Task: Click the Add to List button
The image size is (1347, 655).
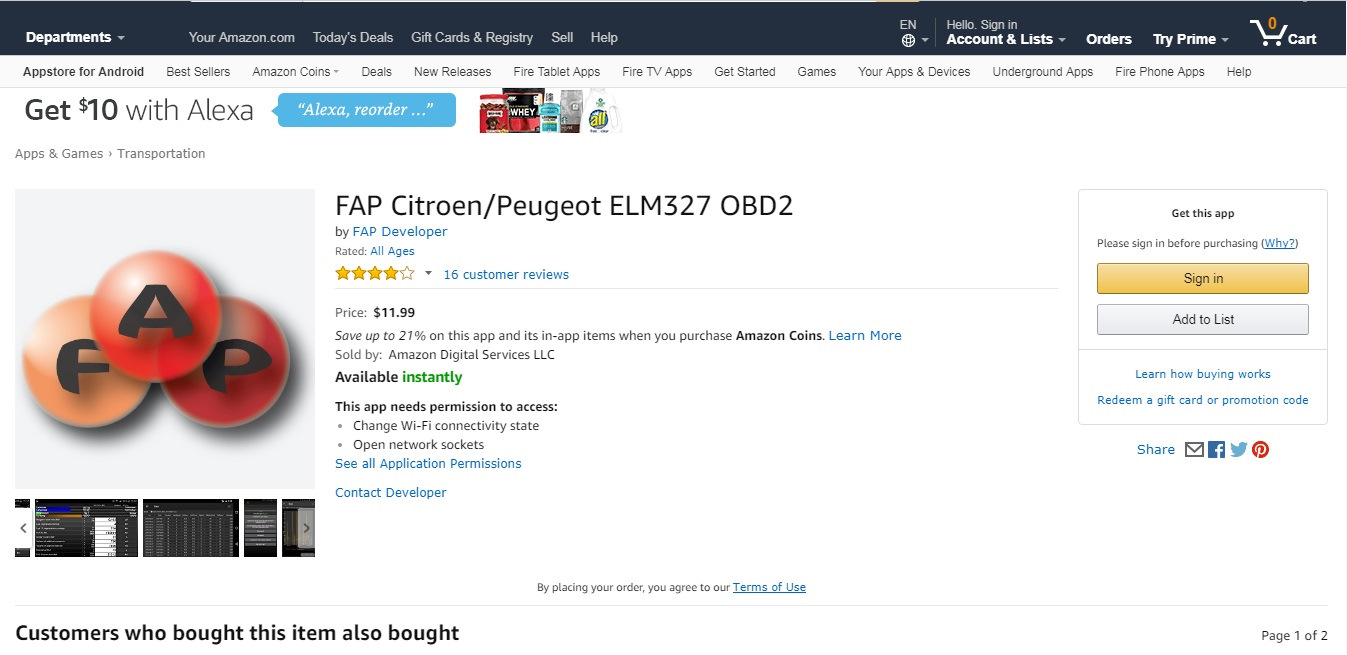Action: pos(1202,320)
